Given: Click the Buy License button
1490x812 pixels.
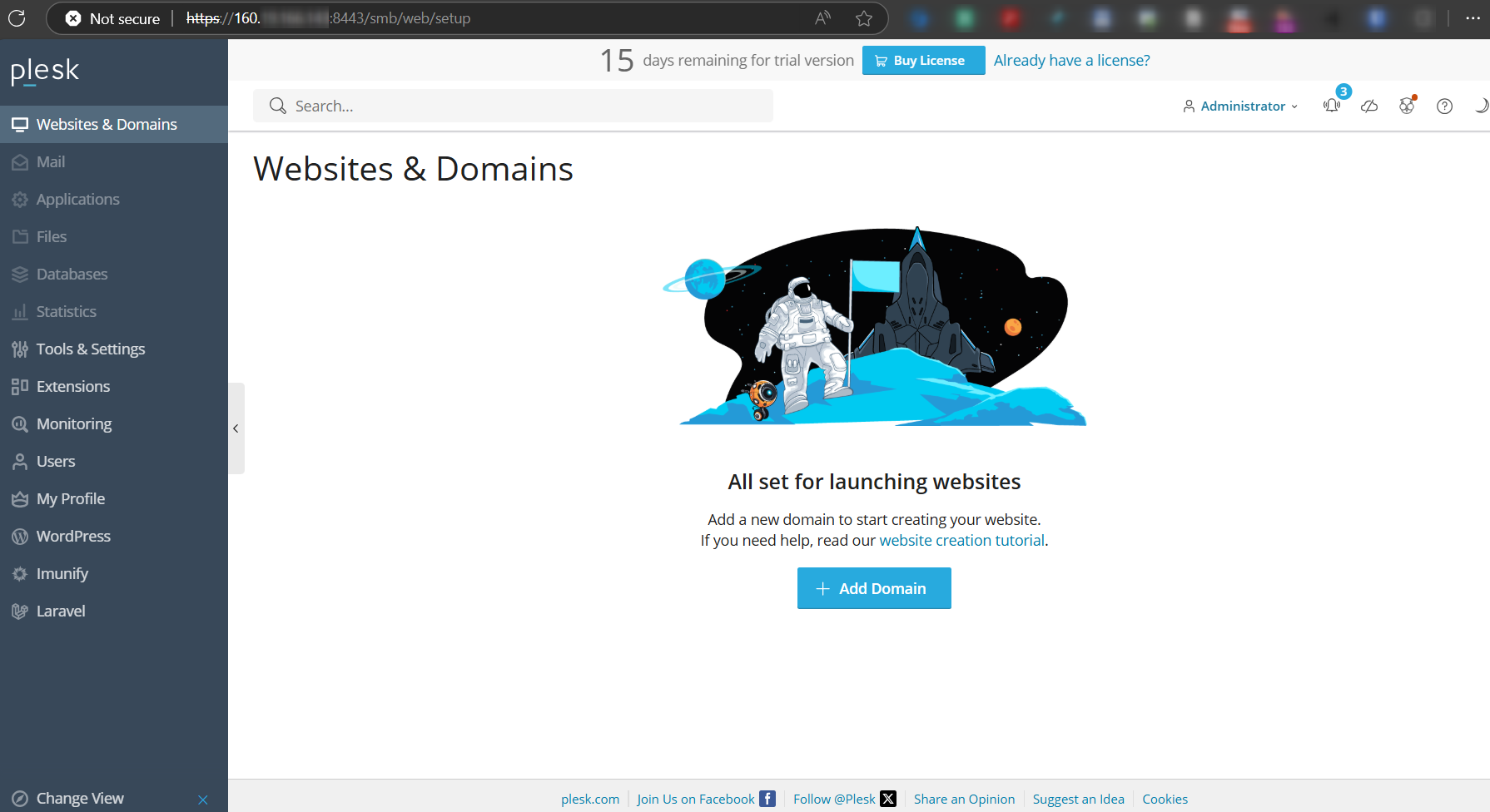Looking at the screenshot, I should [x=923, y=60].
